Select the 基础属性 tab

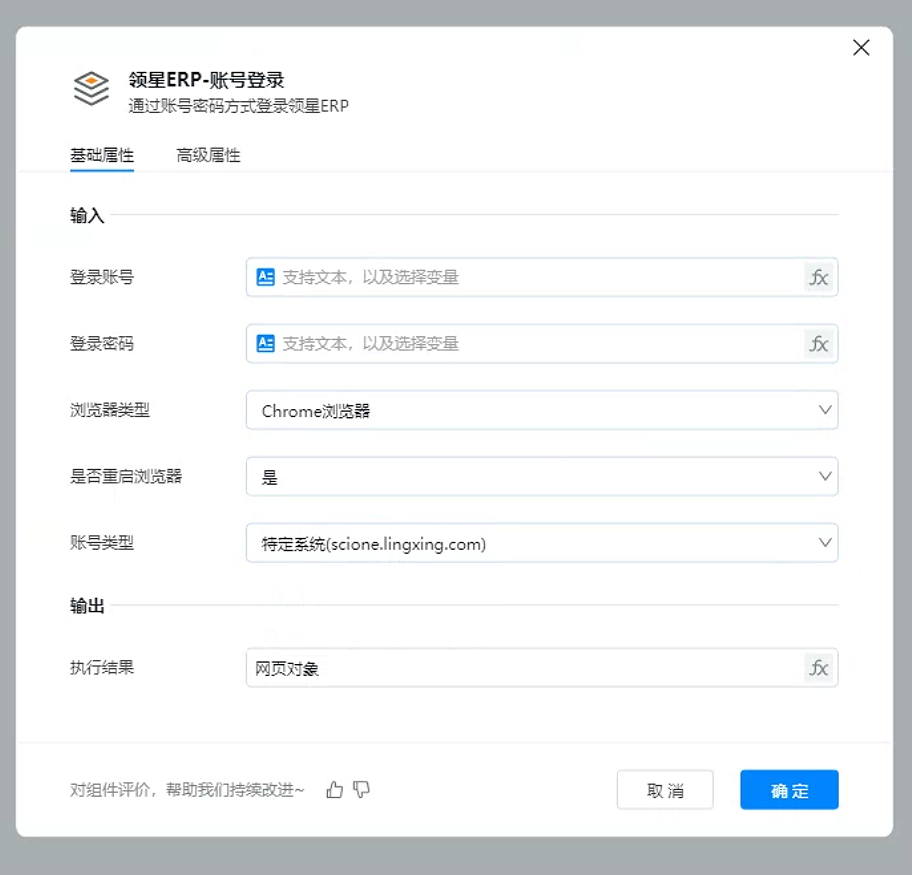tap(102, 155)
